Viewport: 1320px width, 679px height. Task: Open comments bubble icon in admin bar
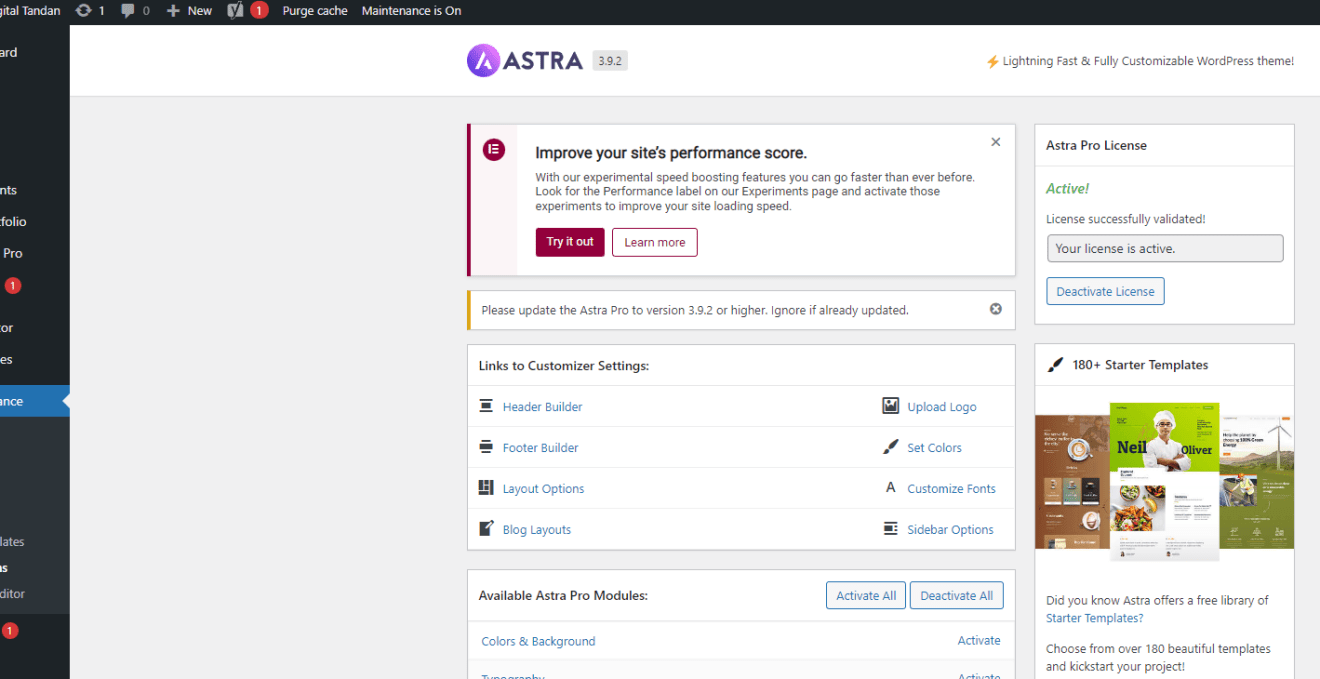[x=128, y=11]
